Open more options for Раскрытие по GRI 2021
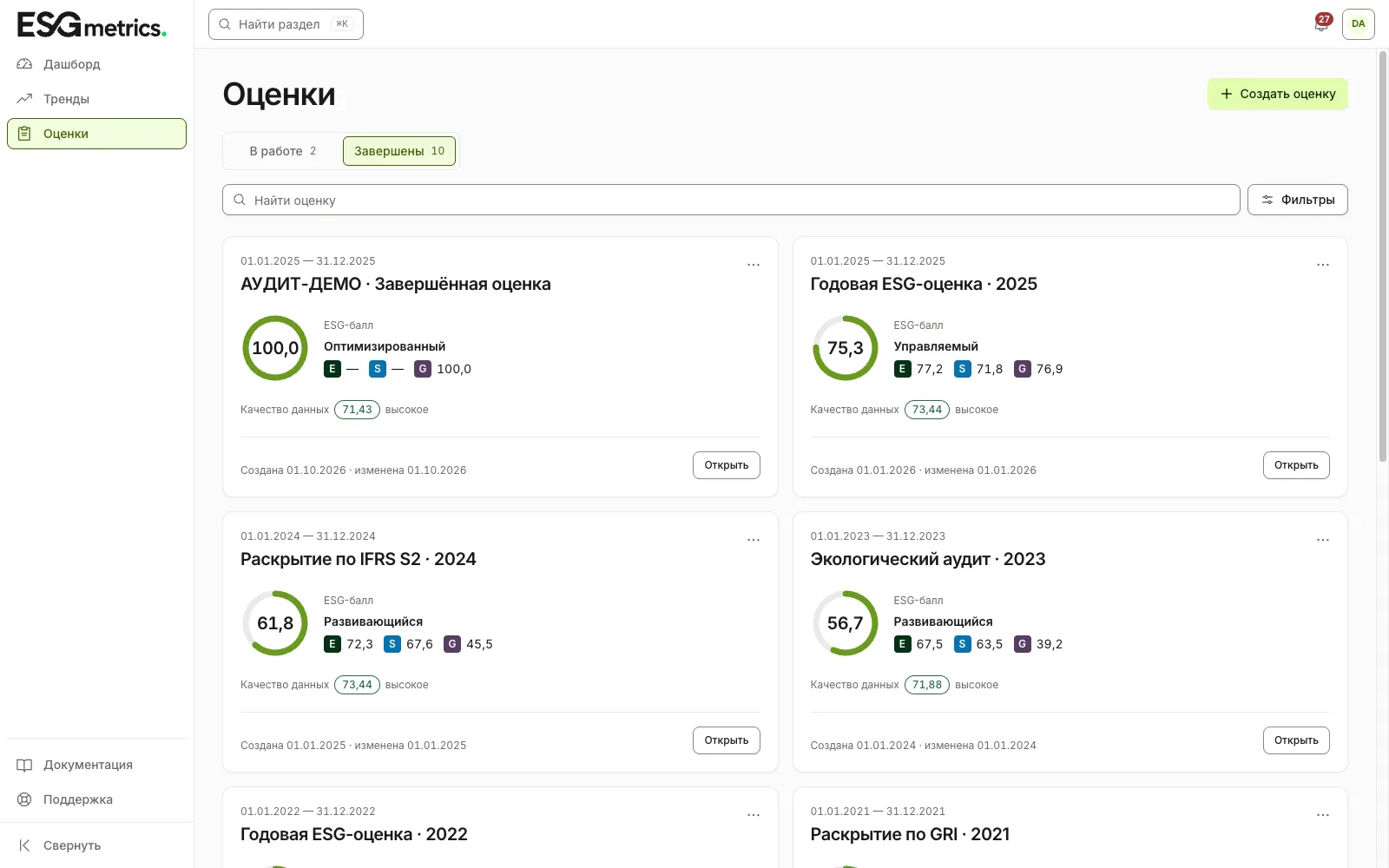 click(1323, 815)
